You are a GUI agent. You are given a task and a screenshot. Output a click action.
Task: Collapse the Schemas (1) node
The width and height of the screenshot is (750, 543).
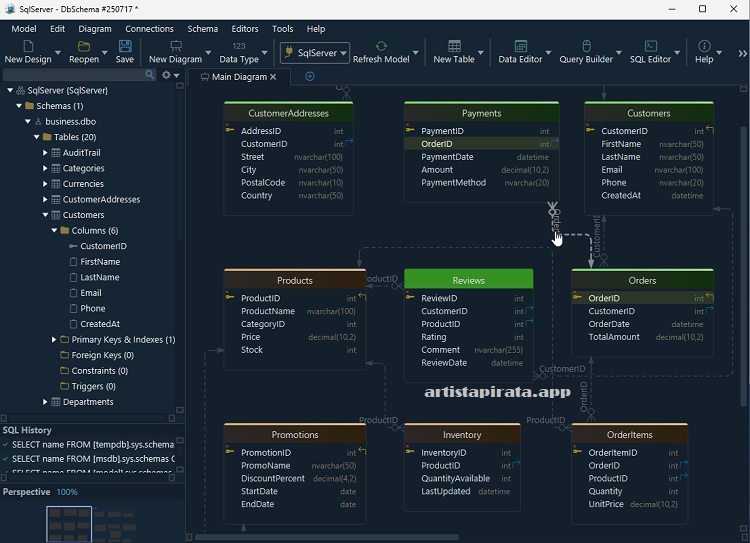[19, 106]
